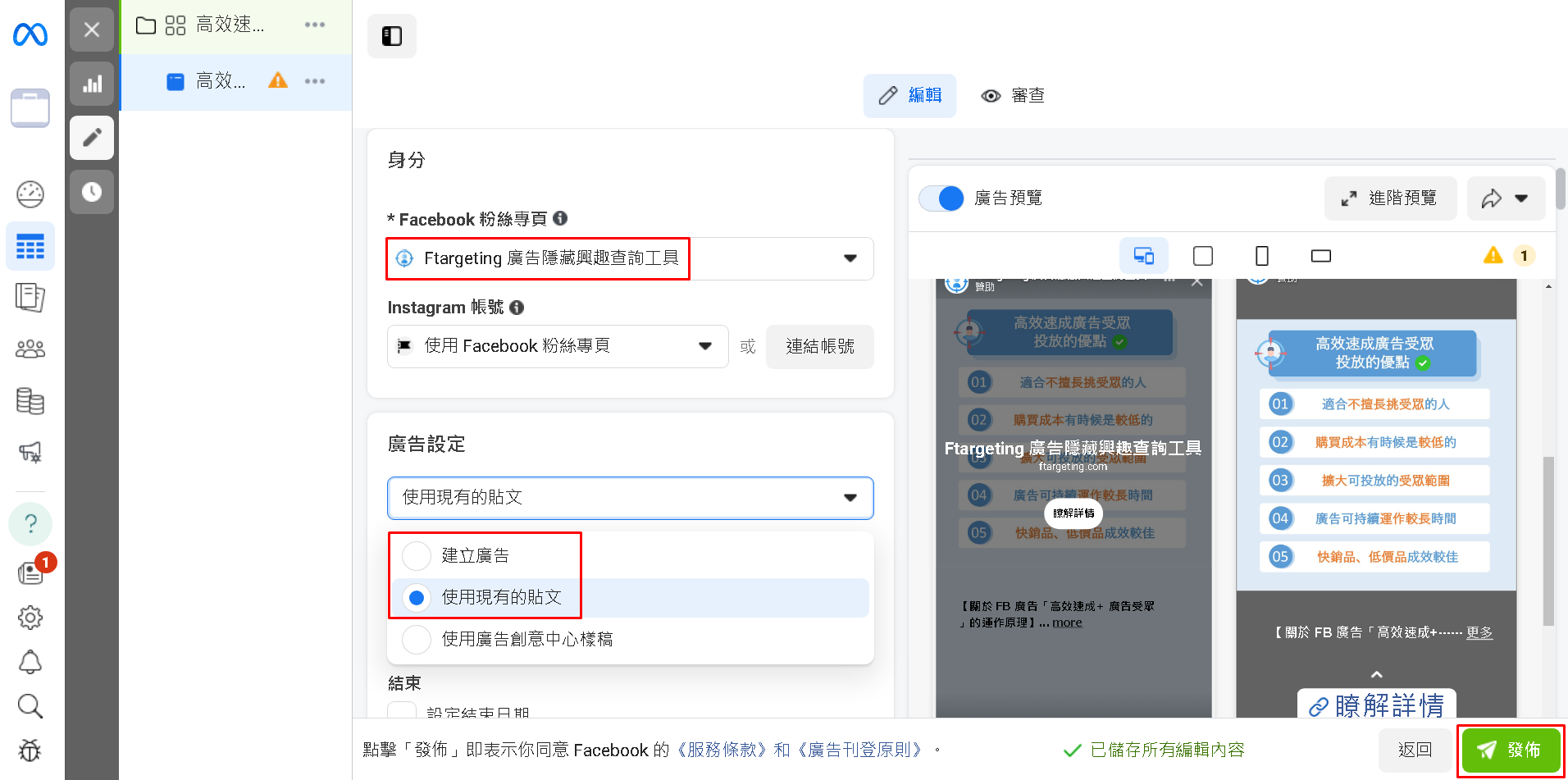This screenshot has width=1568, height=780.
Task: Select the pencil edit icon in the sidebar
Action: tap(92, 137)
